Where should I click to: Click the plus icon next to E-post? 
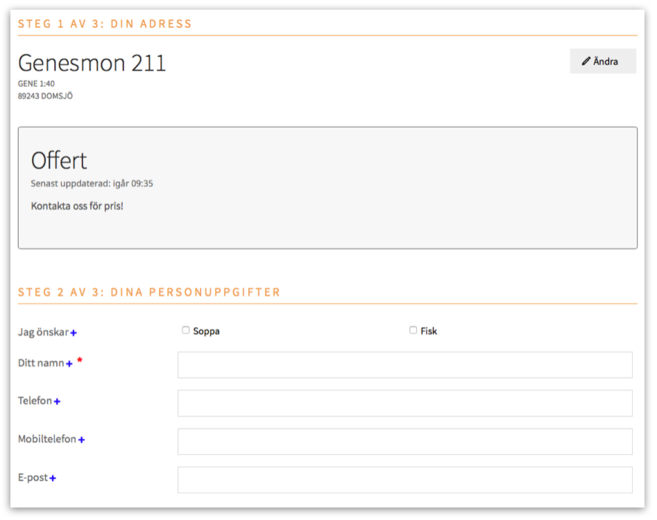point(53,479)
